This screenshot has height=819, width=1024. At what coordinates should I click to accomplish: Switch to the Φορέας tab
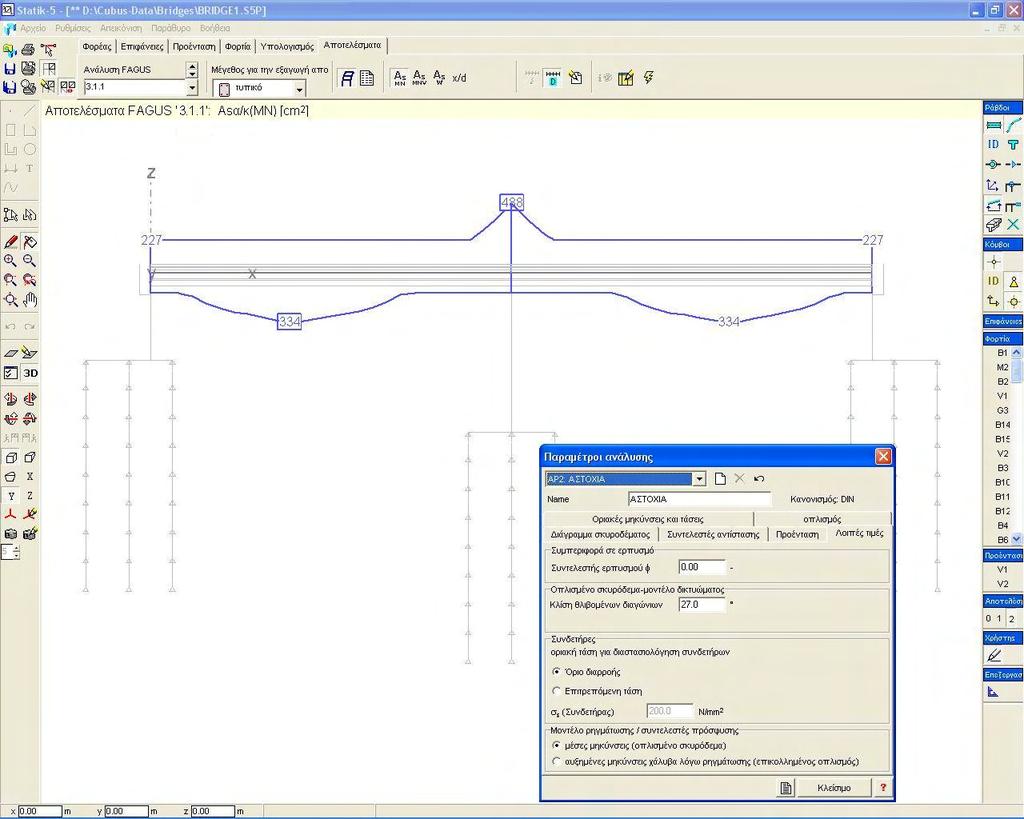pyautogui.click(x=97, y=46)
